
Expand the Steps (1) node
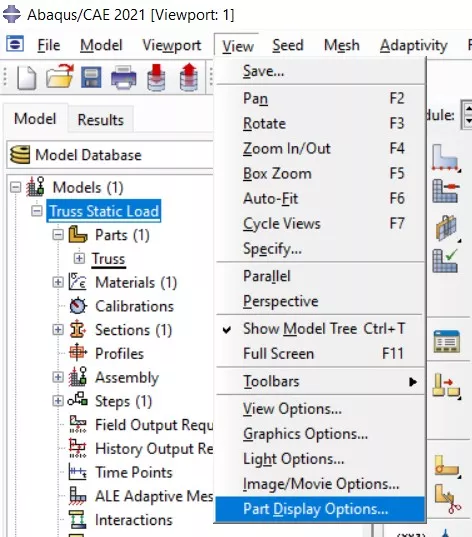point(58,401)
